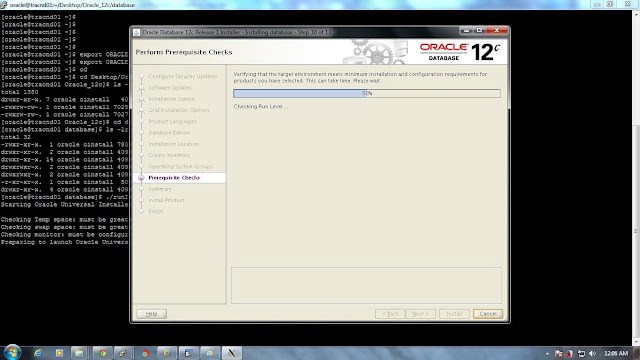Click the 'Checking Run Level ...' status text
The height and width of the screenshot is (360, 640).
[261, 107]
